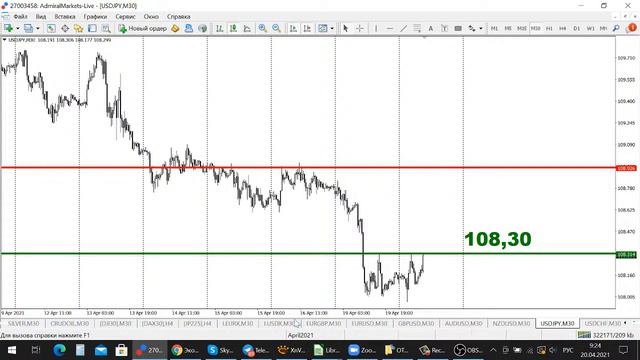The height and width of the screenshot is (360, 640).
Task: Switch to W1 weekly timeframe
Action: (590, 28)
